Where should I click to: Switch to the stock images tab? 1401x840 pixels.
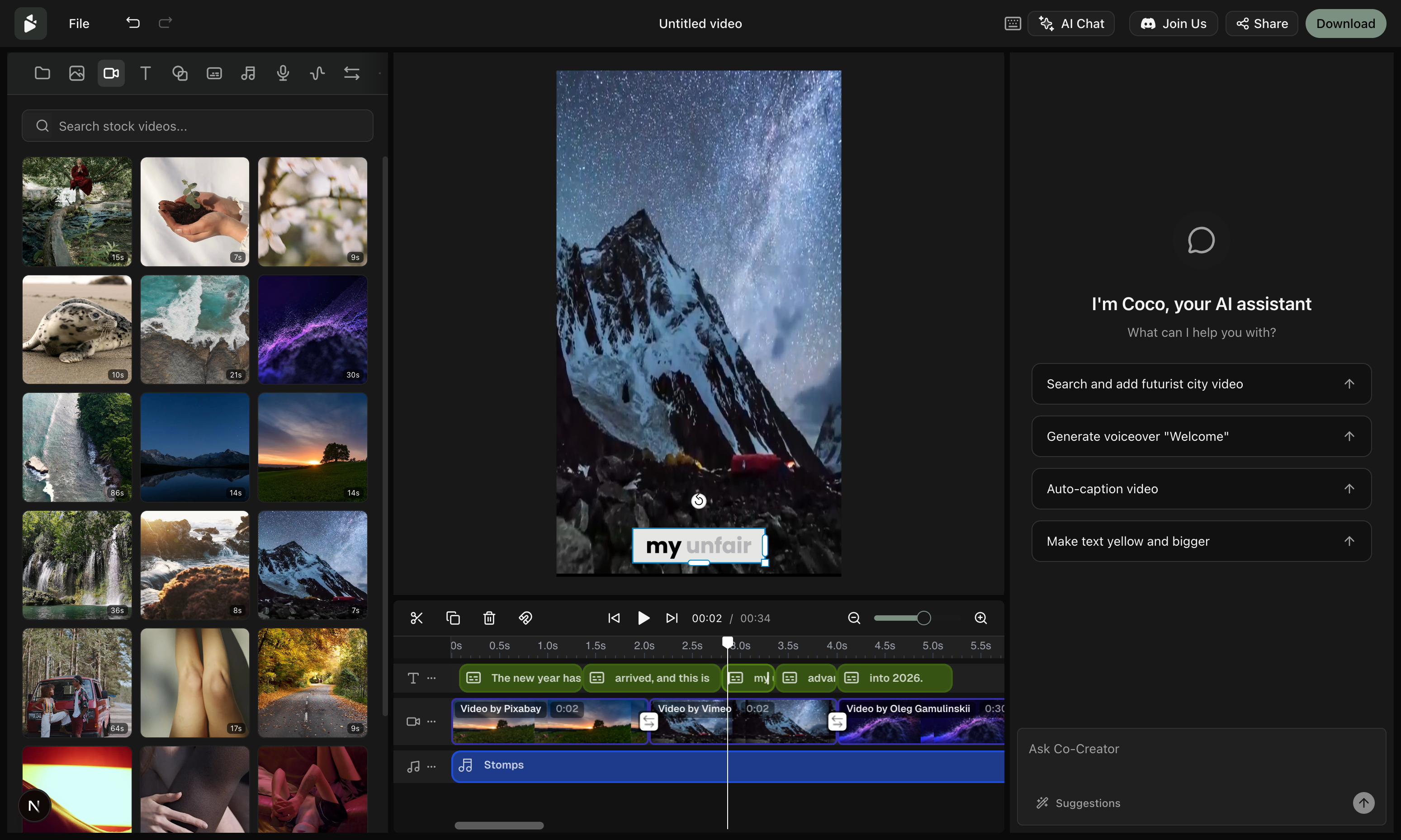(76, 73)
